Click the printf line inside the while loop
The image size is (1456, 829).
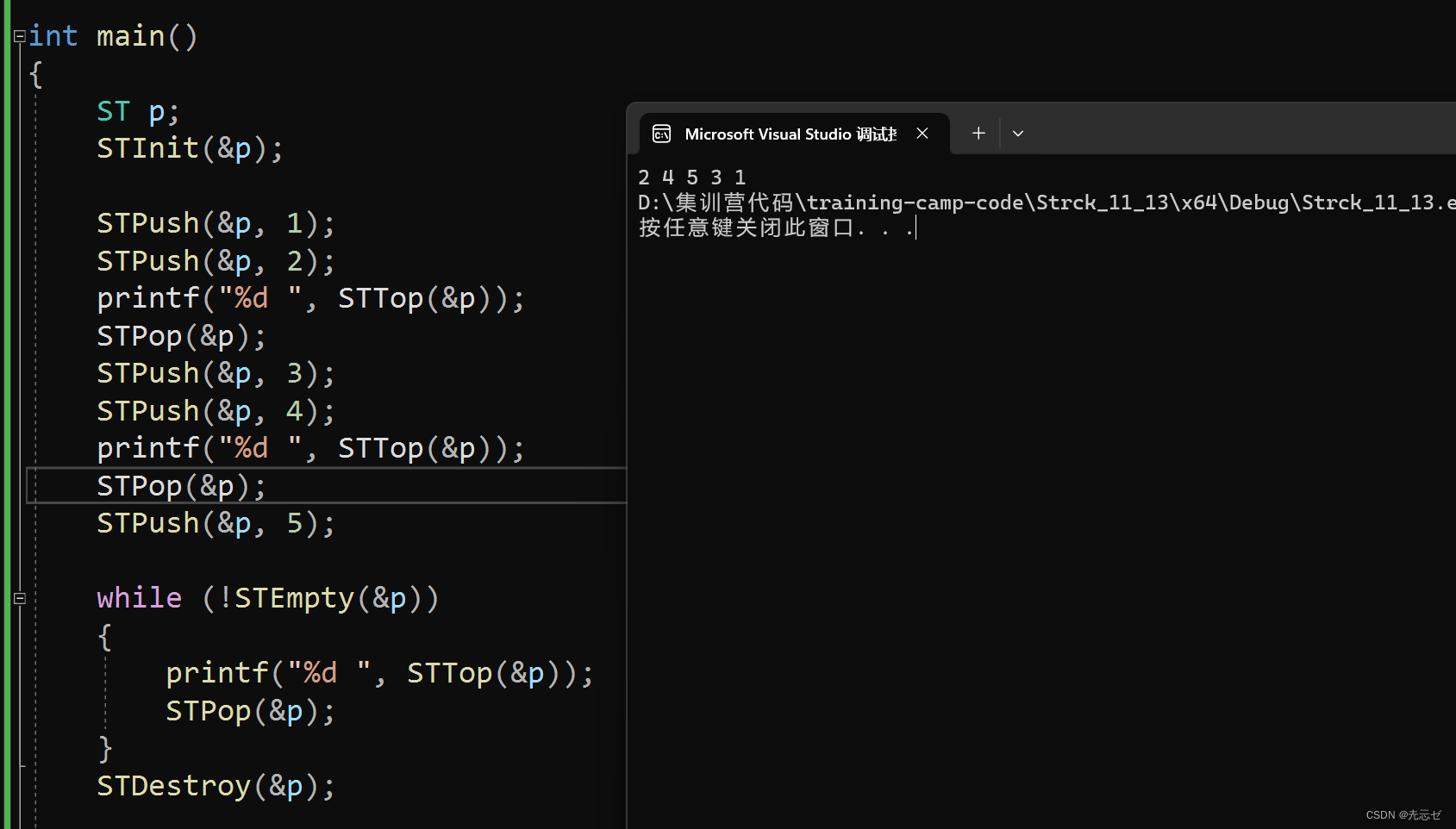point(379,673)
